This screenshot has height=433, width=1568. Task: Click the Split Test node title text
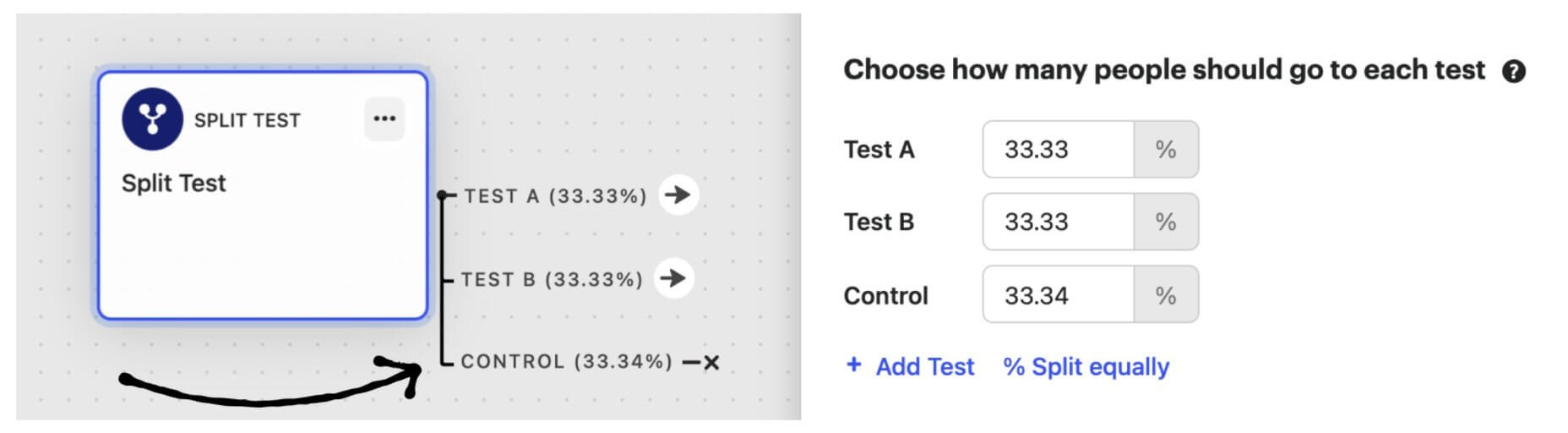pos(173,184)
